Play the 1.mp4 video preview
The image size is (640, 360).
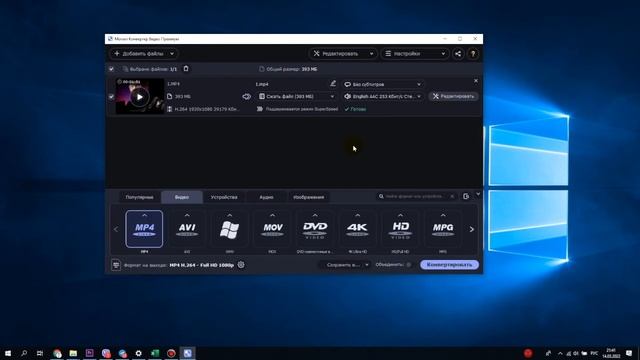pos(140,97)
